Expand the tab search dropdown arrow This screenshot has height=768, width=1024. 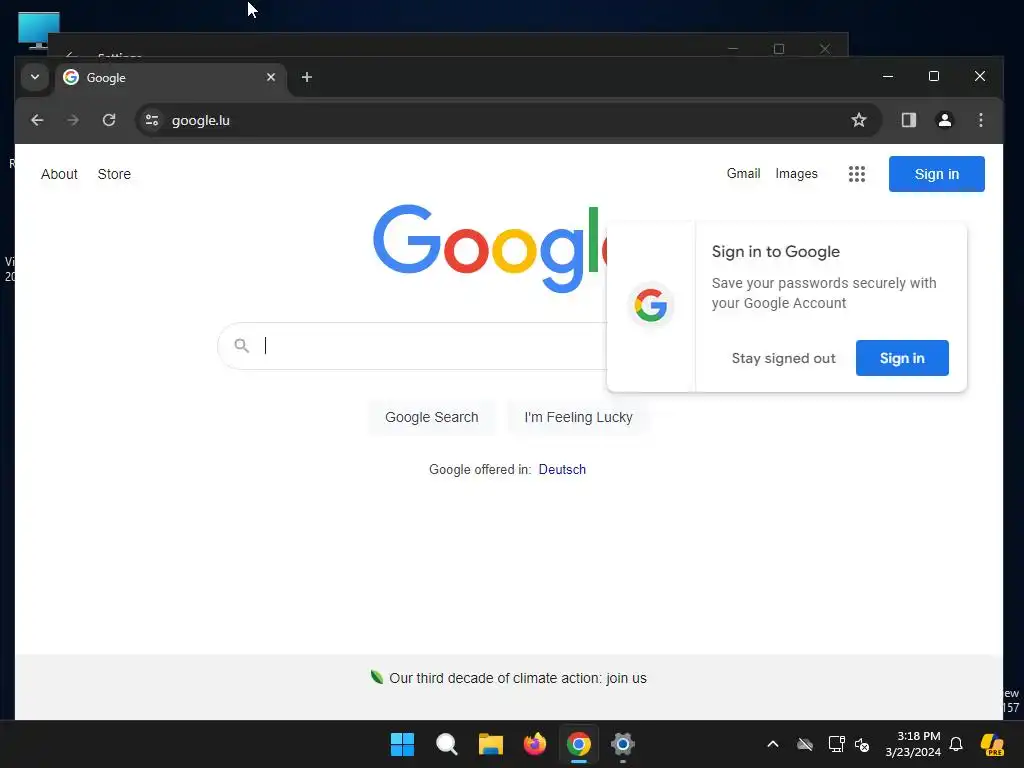(35, 77)
